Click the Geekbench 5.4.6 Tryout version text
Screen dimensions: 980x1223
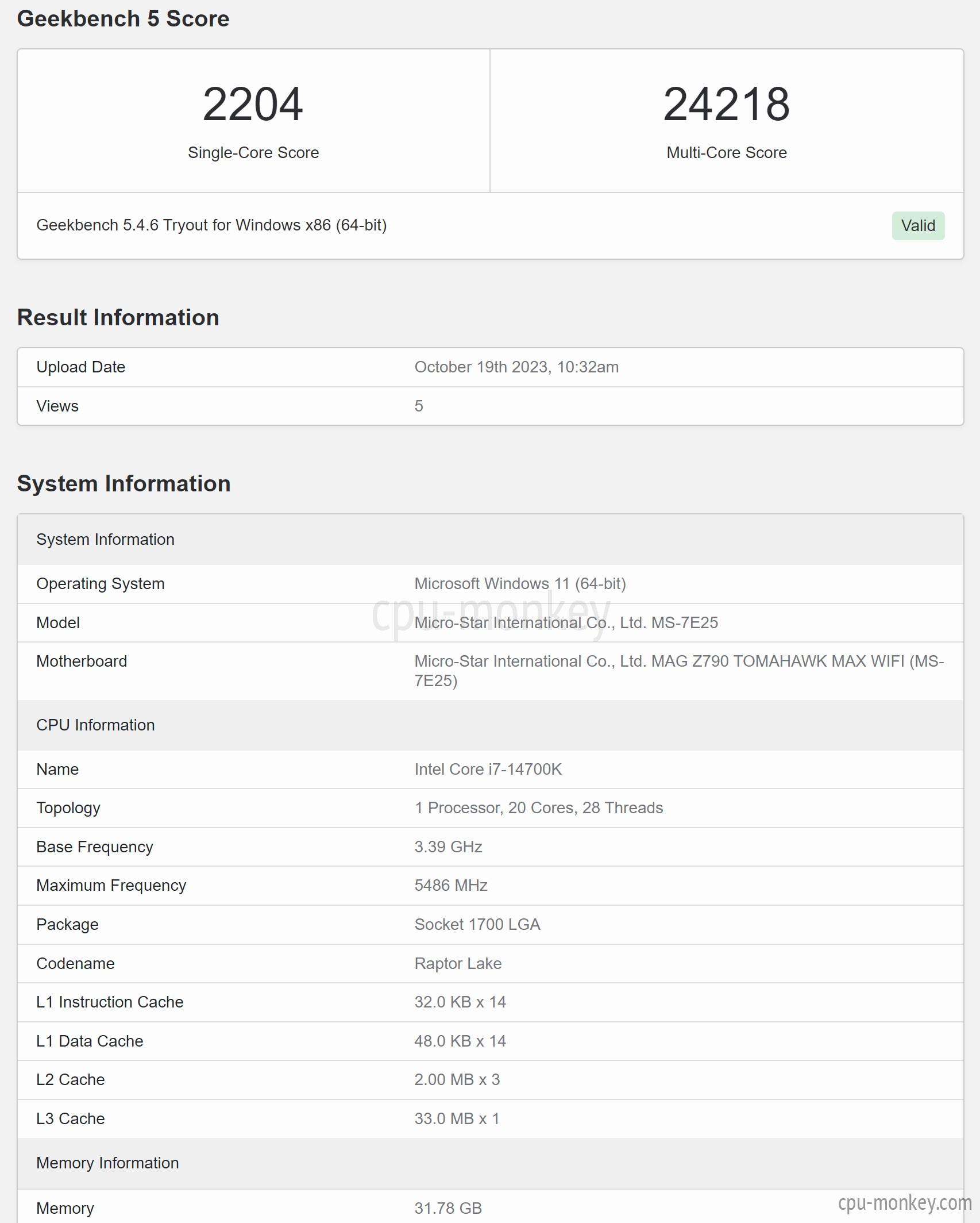pos(211,225)
